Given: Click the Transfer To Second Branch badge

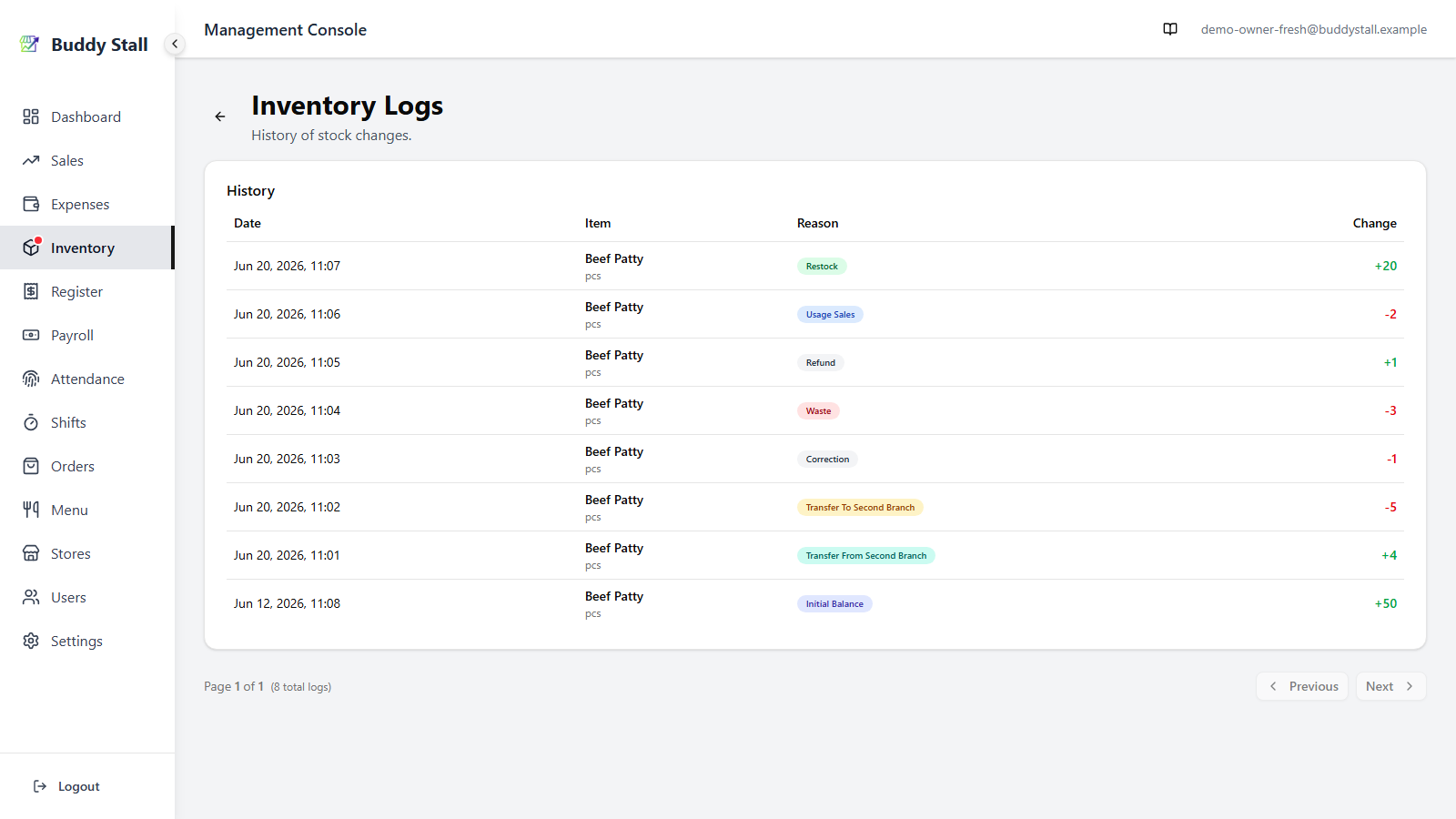Looking at the screenshot, I should click(860, 508).
